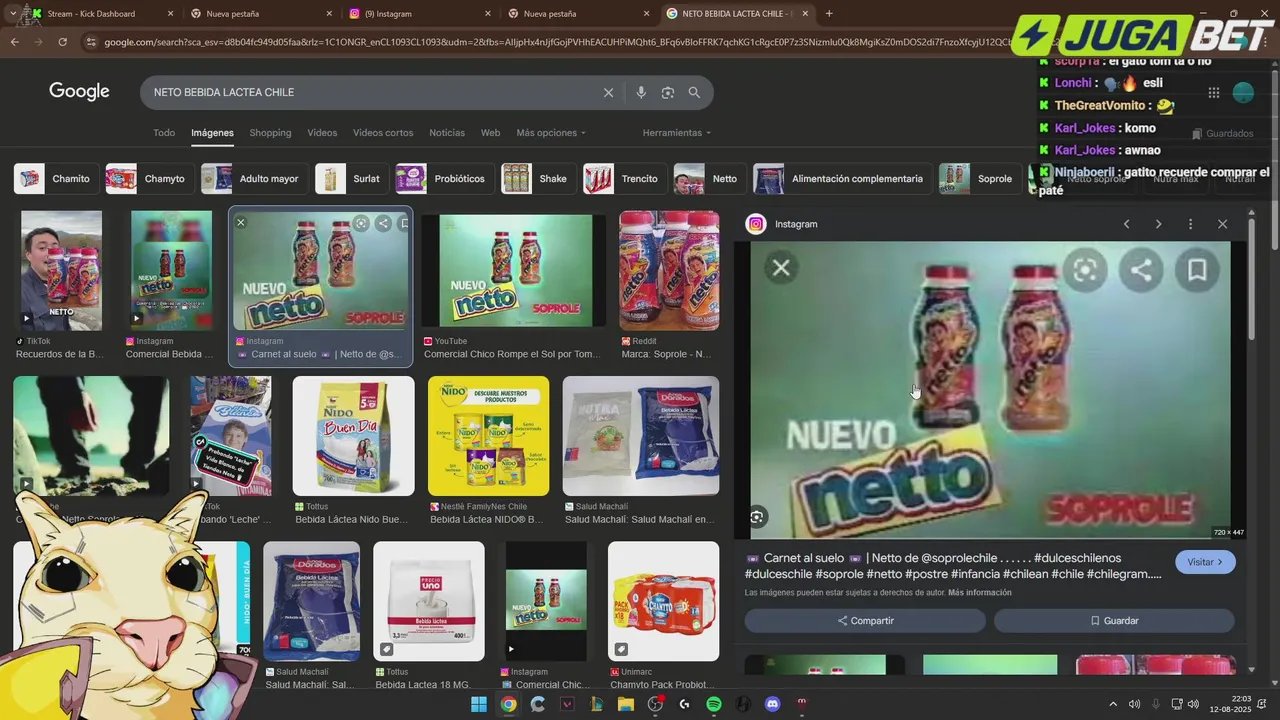Start voice search with the microphone icon

641,92
